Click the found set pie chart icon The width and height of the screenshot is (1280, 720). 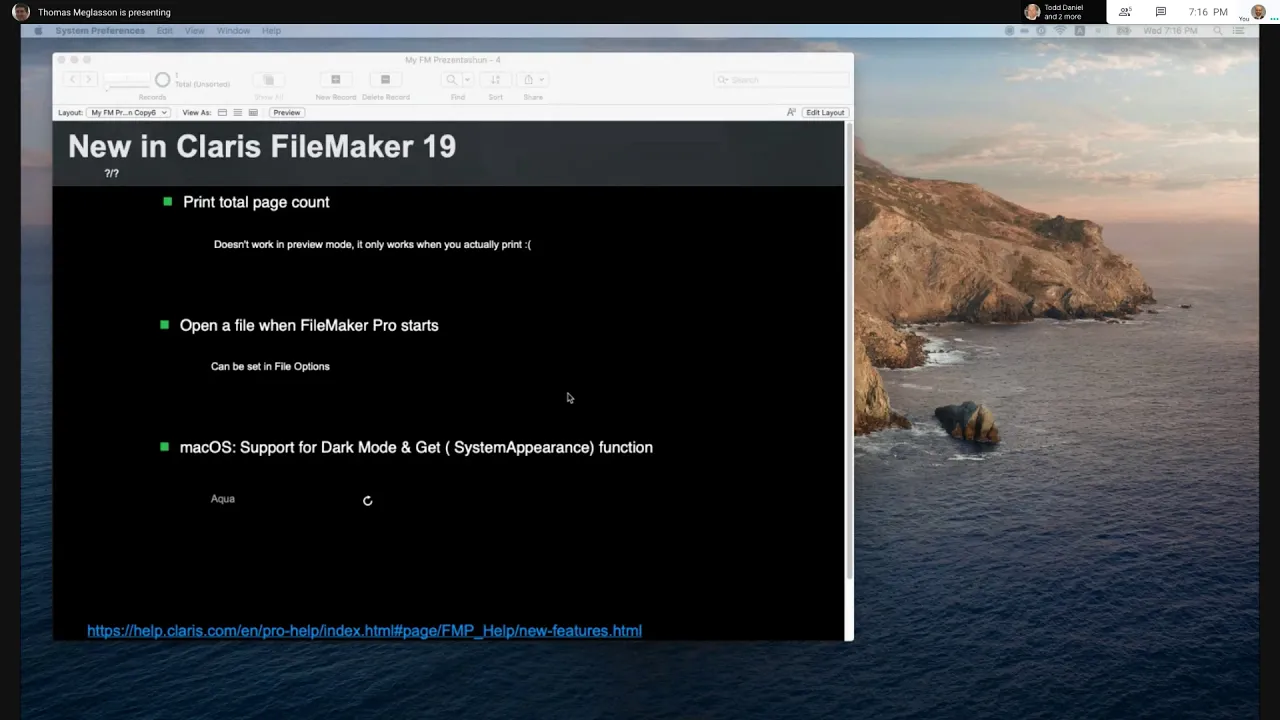point(162,80)
